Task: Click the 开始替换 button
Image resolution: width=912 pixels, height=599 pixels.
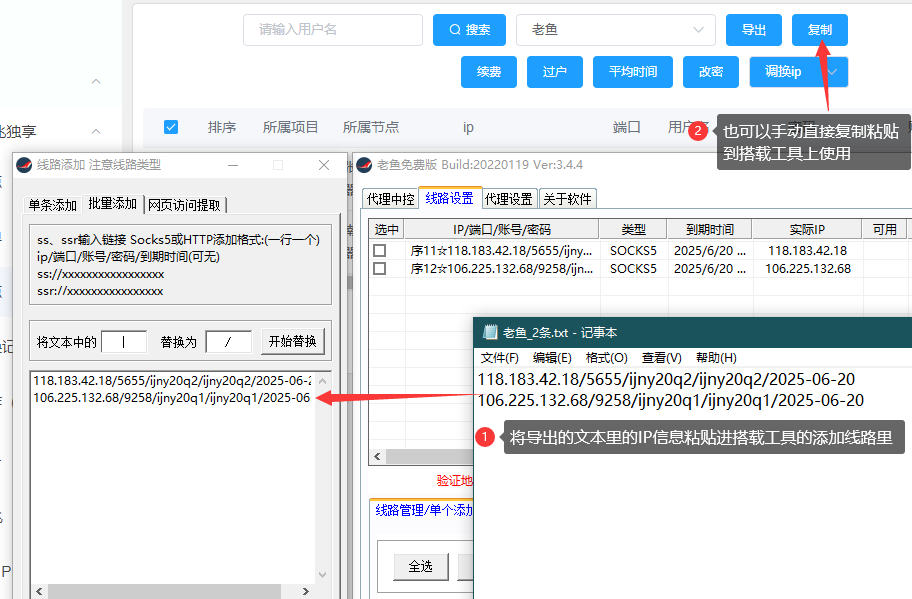Action: [292, 342]
